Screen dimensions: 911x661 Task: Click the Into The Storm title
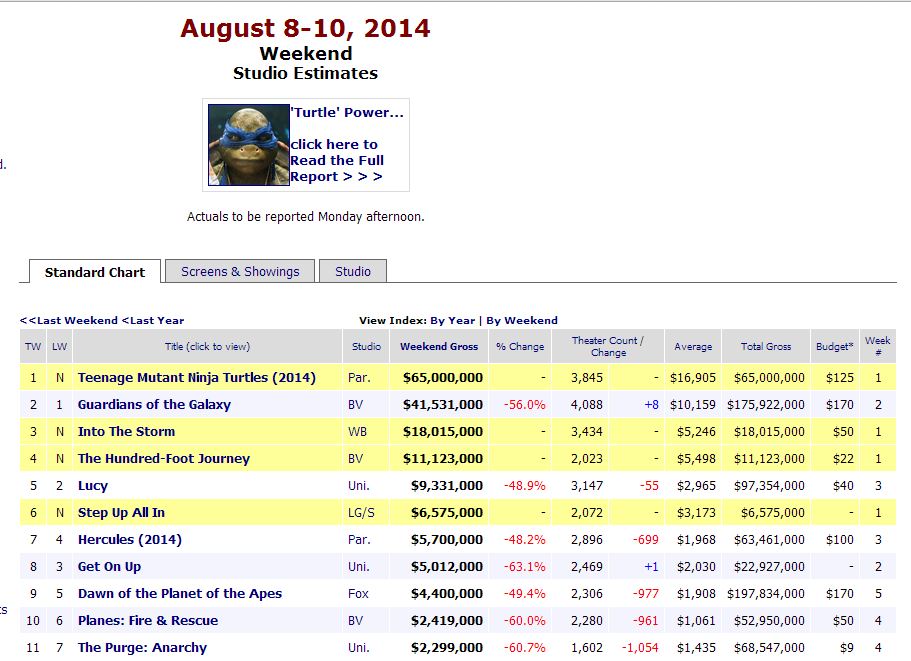(x=126, y=432)
